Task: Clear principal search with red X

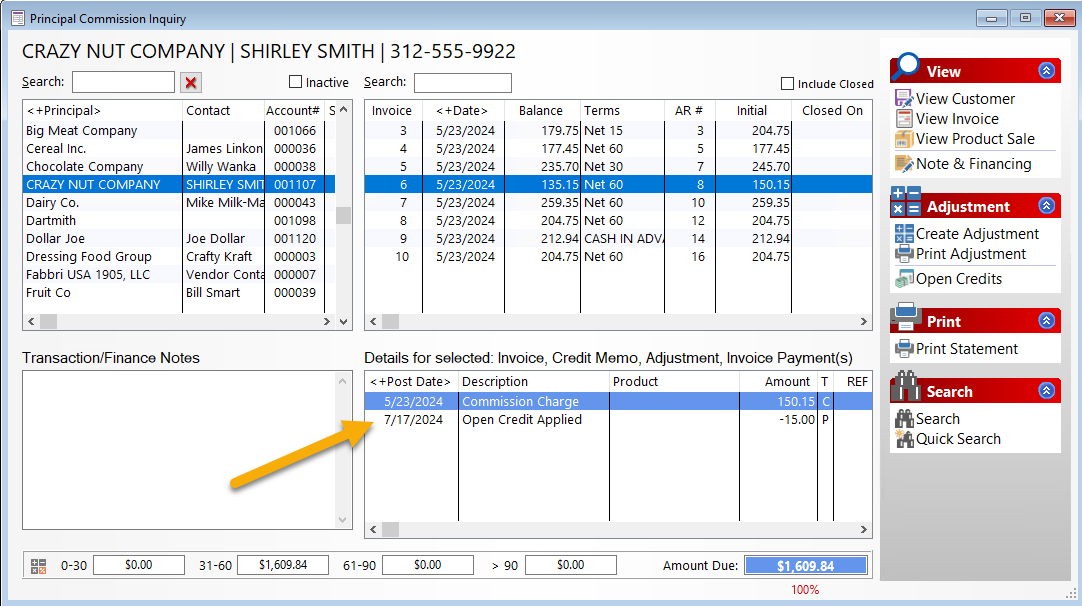Action: 191,83
